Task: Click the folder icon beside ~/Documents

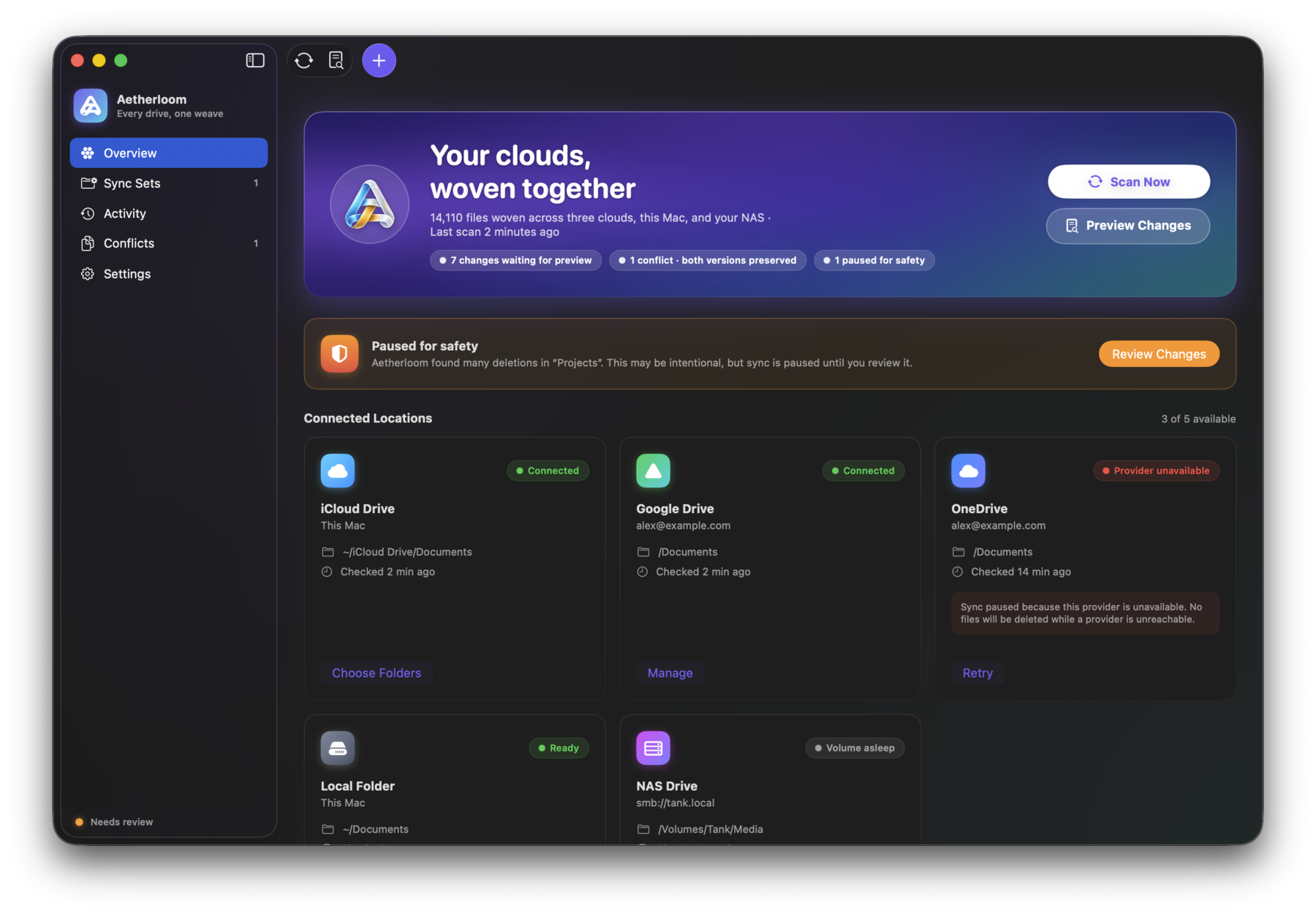Action: (328, 829)
